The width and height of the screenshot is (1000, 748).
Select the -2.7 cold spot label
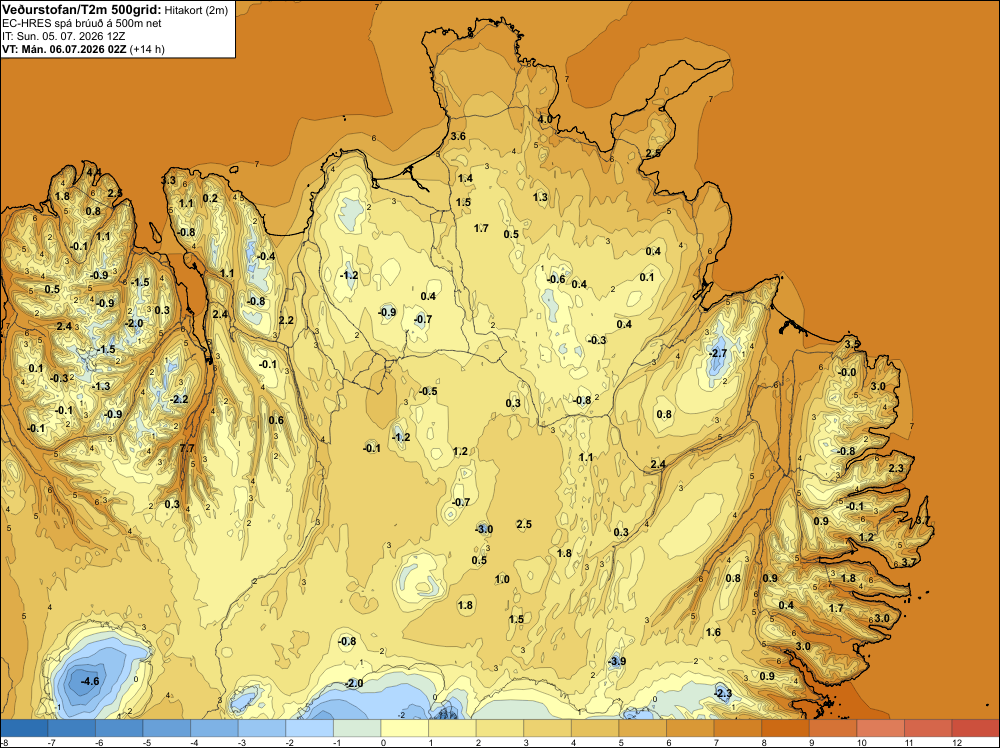[x=718, y=353]
